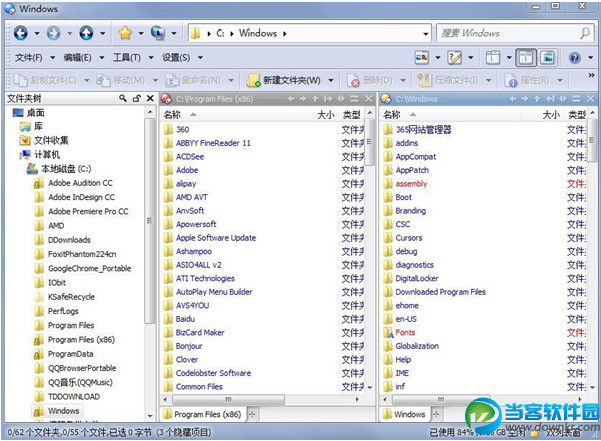Click the Forward navigation arrow

[53, 33]
